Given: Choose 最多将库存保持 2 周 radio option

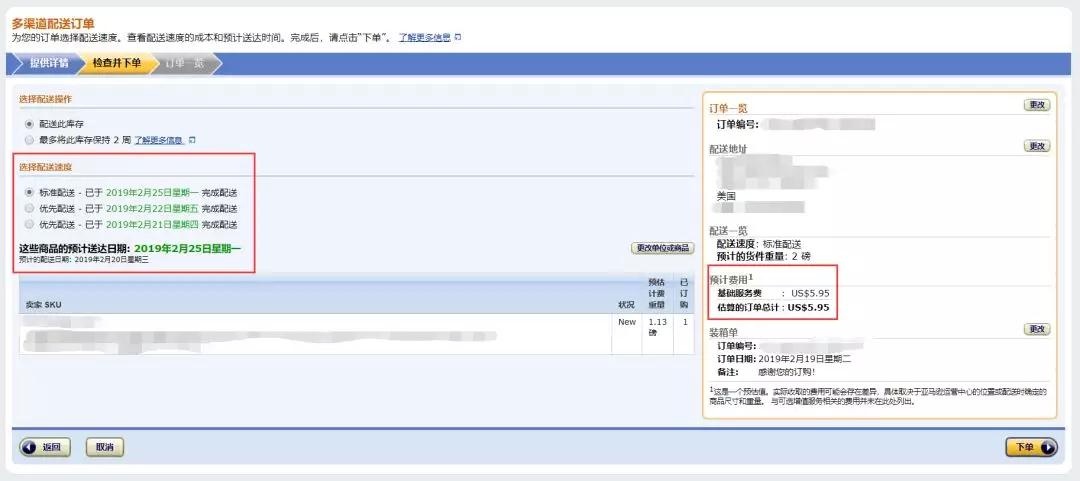Looking at the screenshot, I should click(x=29, y=140).
